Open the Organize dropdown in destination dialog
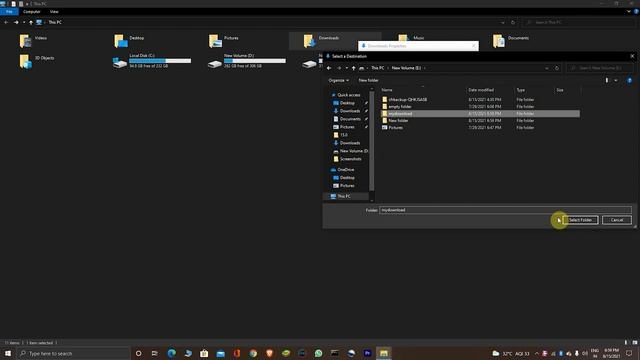 pos(338,80)
